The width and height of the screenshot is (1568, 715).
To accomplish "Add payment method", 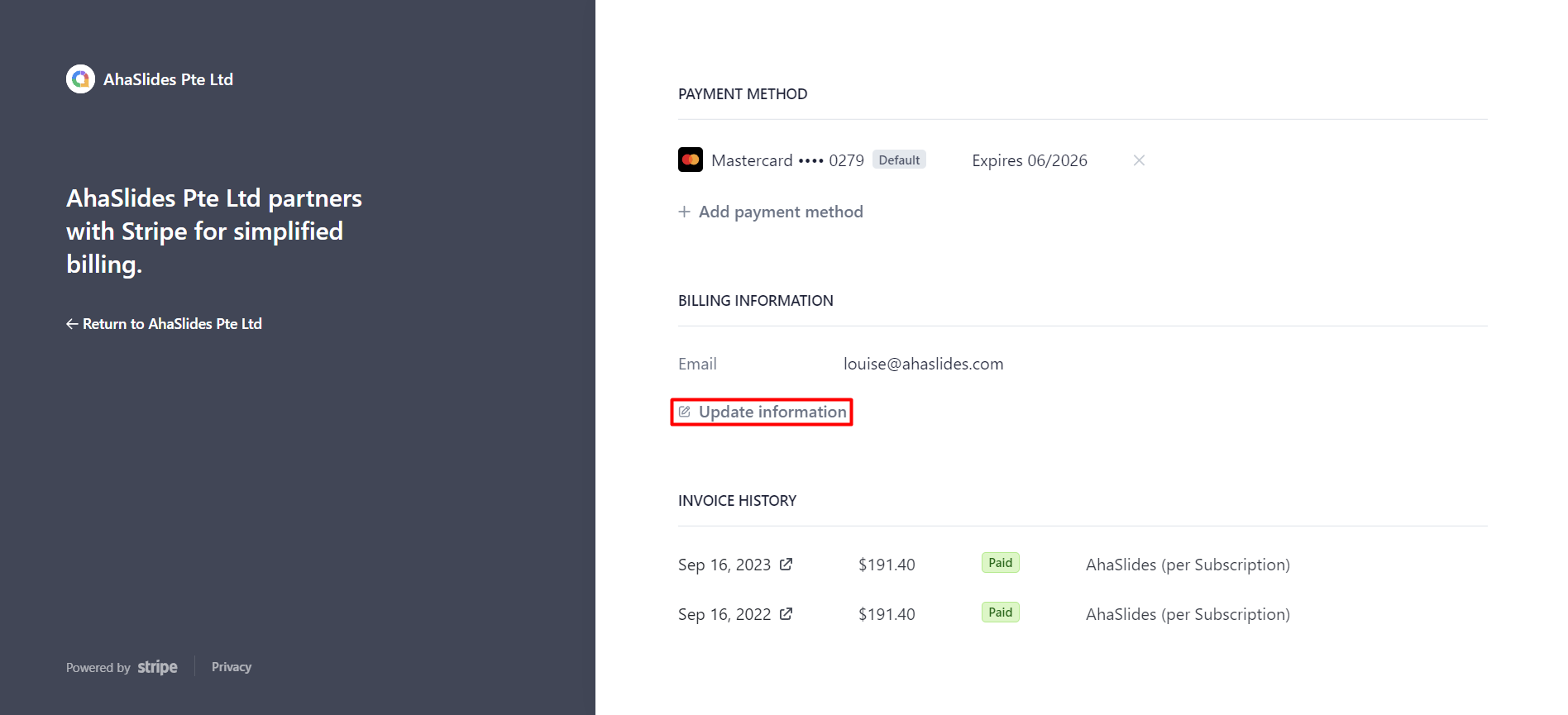I will (x=771, y=212).
